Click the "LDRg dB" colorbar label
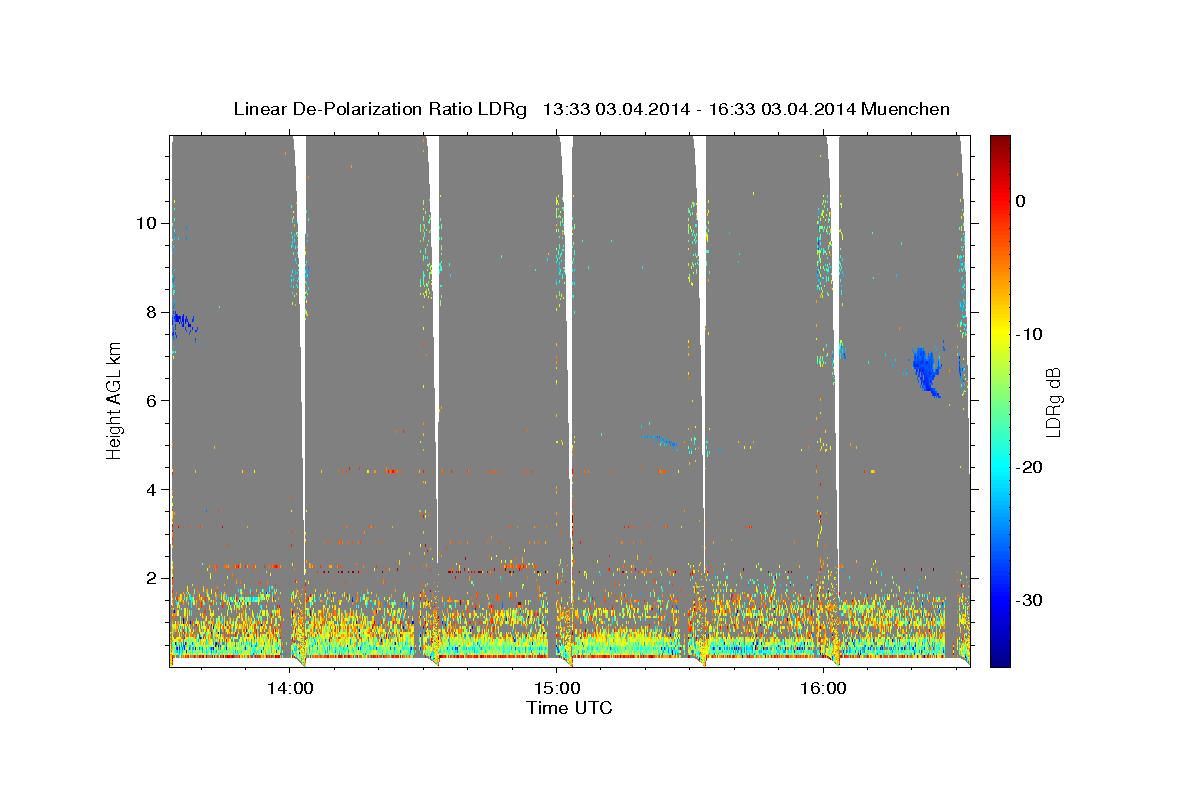The image size is (1200, 800). point(1052,402)
